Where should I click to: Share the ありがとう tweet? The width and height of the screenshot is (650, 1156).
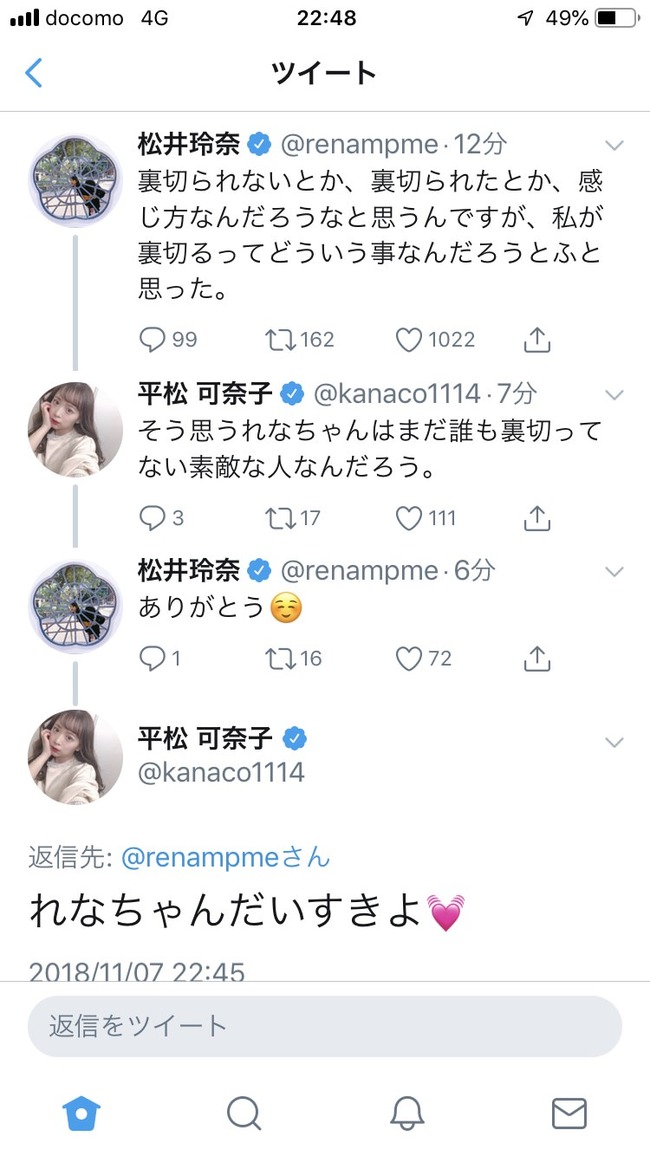pyautogui.click(x=537, y=658)
